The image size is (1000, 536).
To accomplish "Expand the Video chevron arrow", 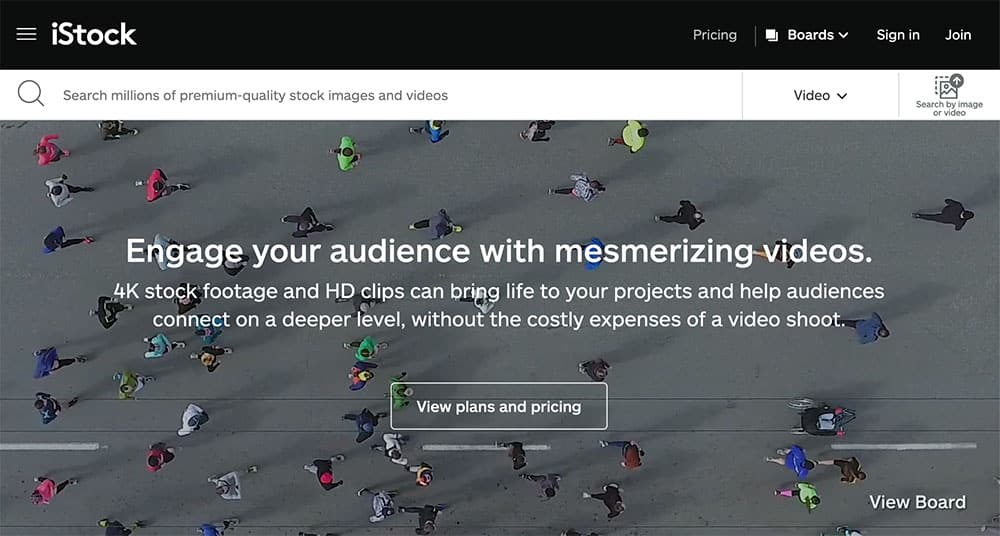I will (842, 96).
